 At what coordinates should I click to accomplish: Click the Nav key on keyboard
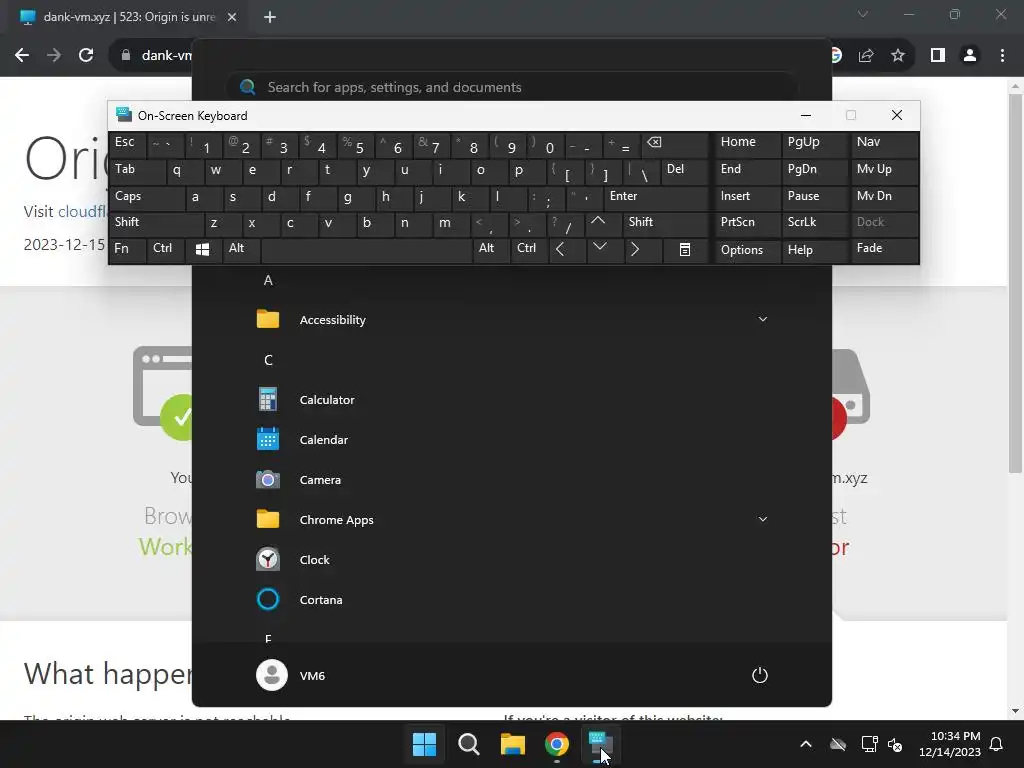click(884, 144)
